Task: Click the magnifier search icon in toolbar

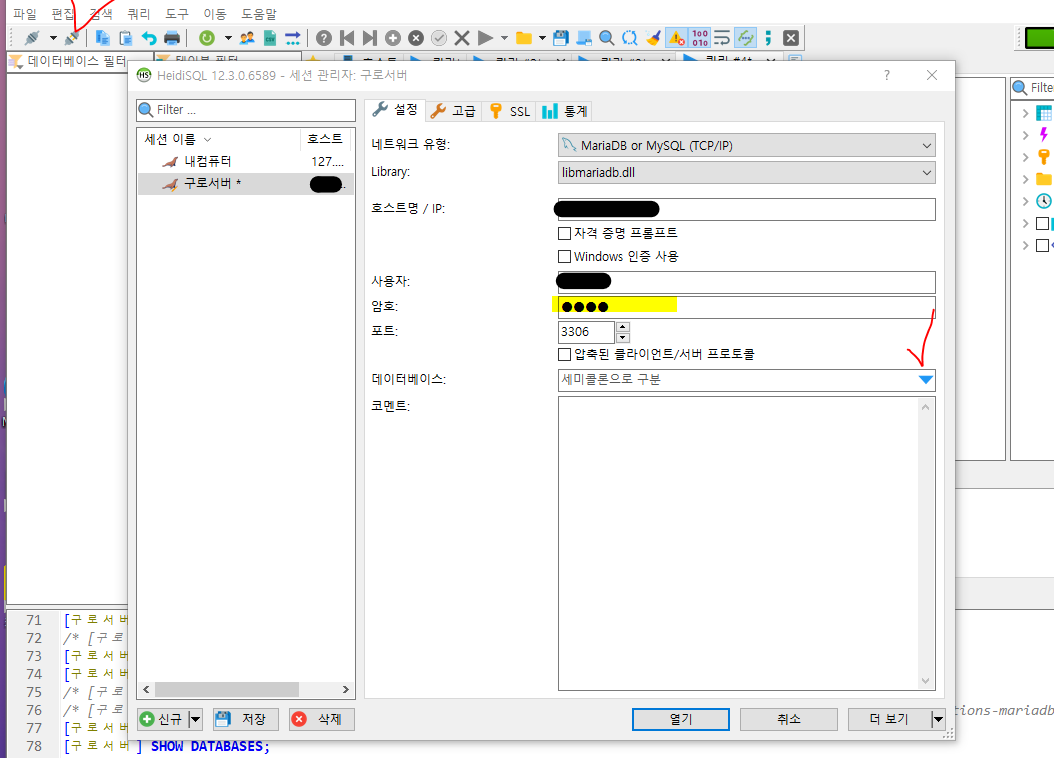Action: pyautogui.click(x=606, y=38)
